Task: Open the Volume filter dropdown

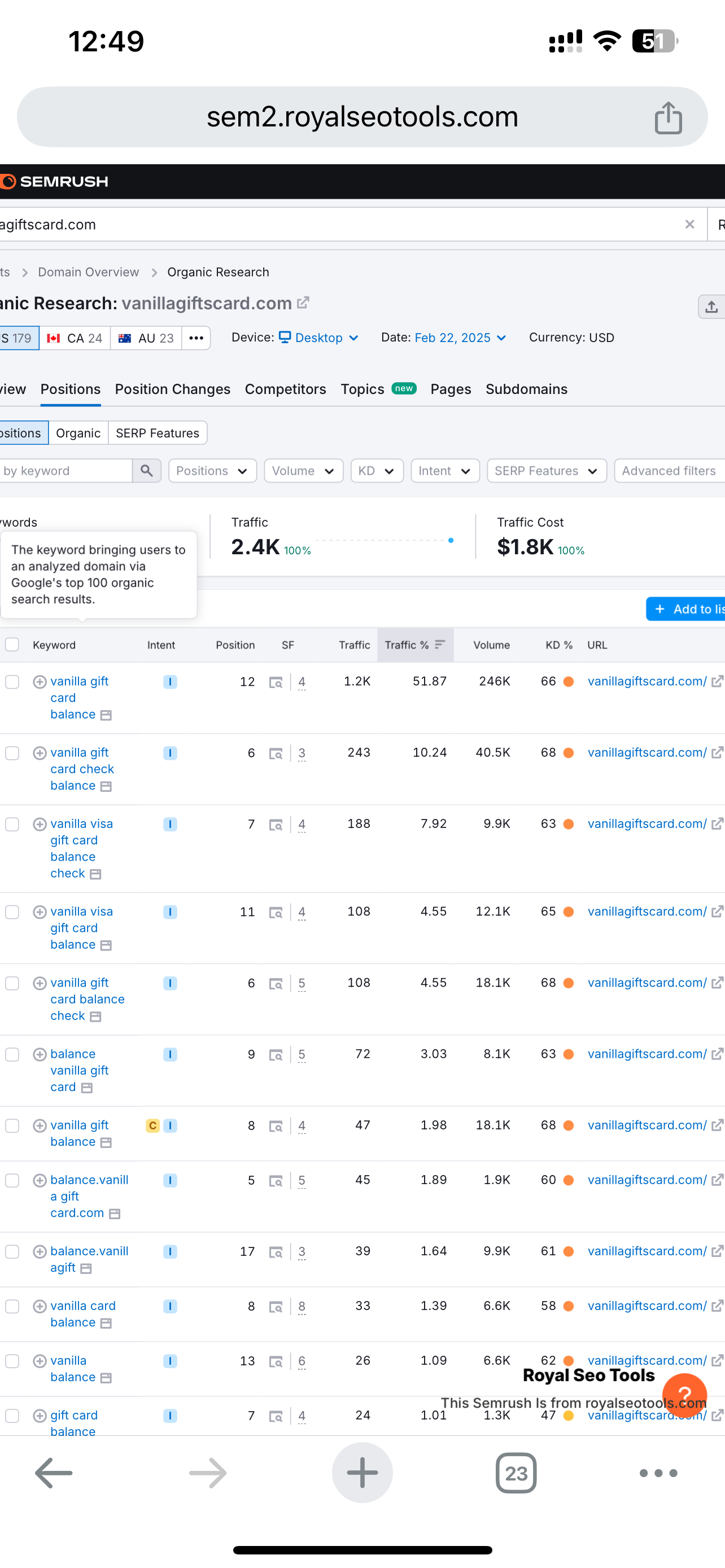Action: point(304,471)
